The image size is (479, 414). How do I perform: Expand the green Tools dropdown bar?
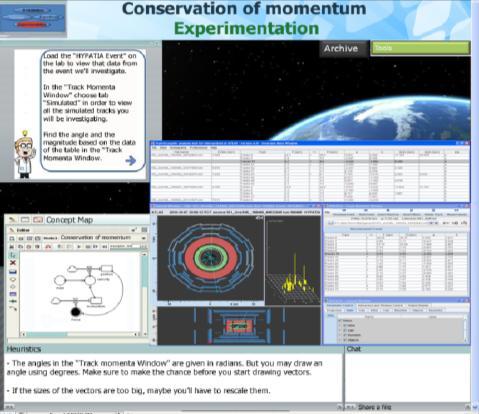coord(420,48)
